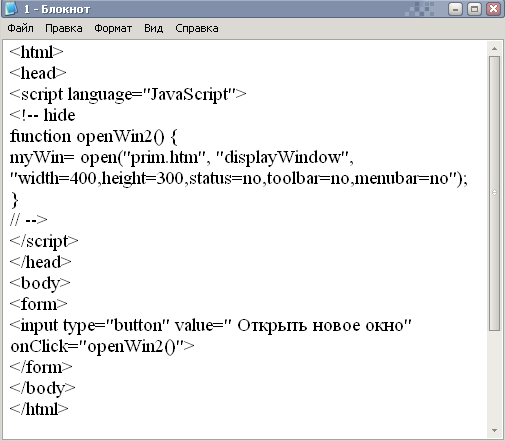Screen dimensions: 506x441
Task: Click the vertical scrollbar thumb
Action: point(494,193)
